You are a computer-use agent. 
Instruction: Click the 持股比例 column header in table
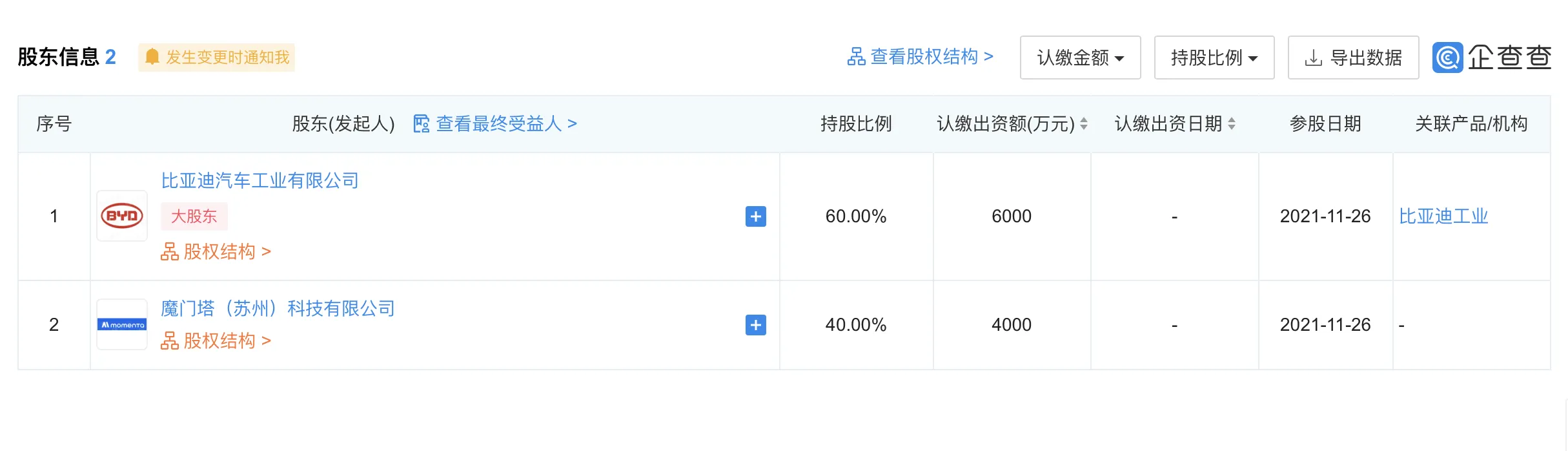tap(856, 123)
